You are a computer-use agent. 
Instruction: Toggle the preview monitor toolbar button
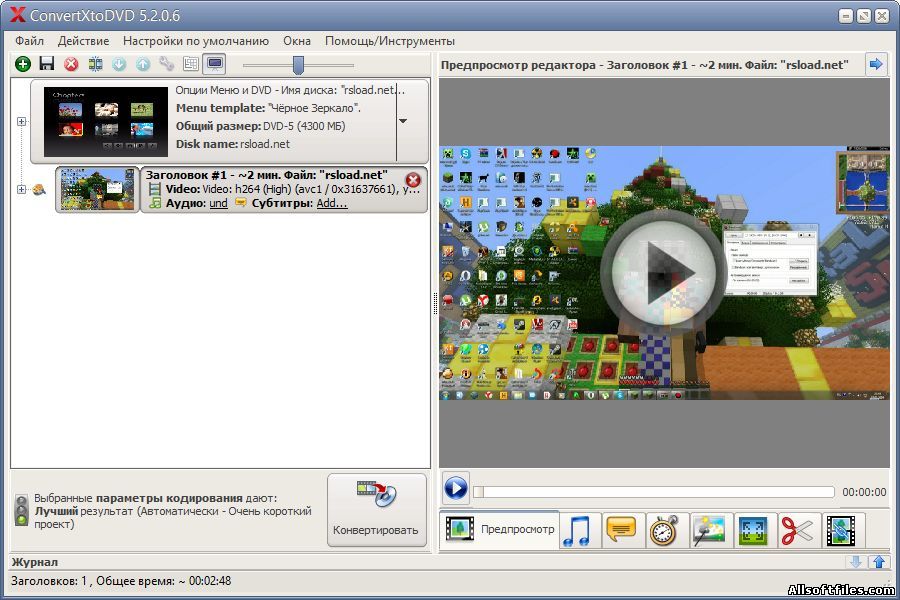(x=215, y=64)
